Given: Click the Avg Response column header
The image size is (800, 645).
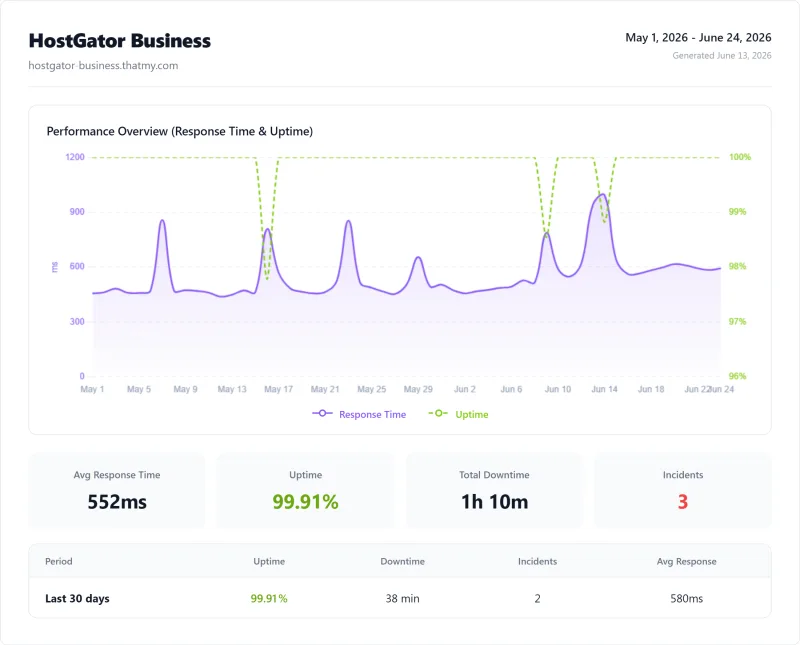Looking at the screenshot, I should coord(686,561).
